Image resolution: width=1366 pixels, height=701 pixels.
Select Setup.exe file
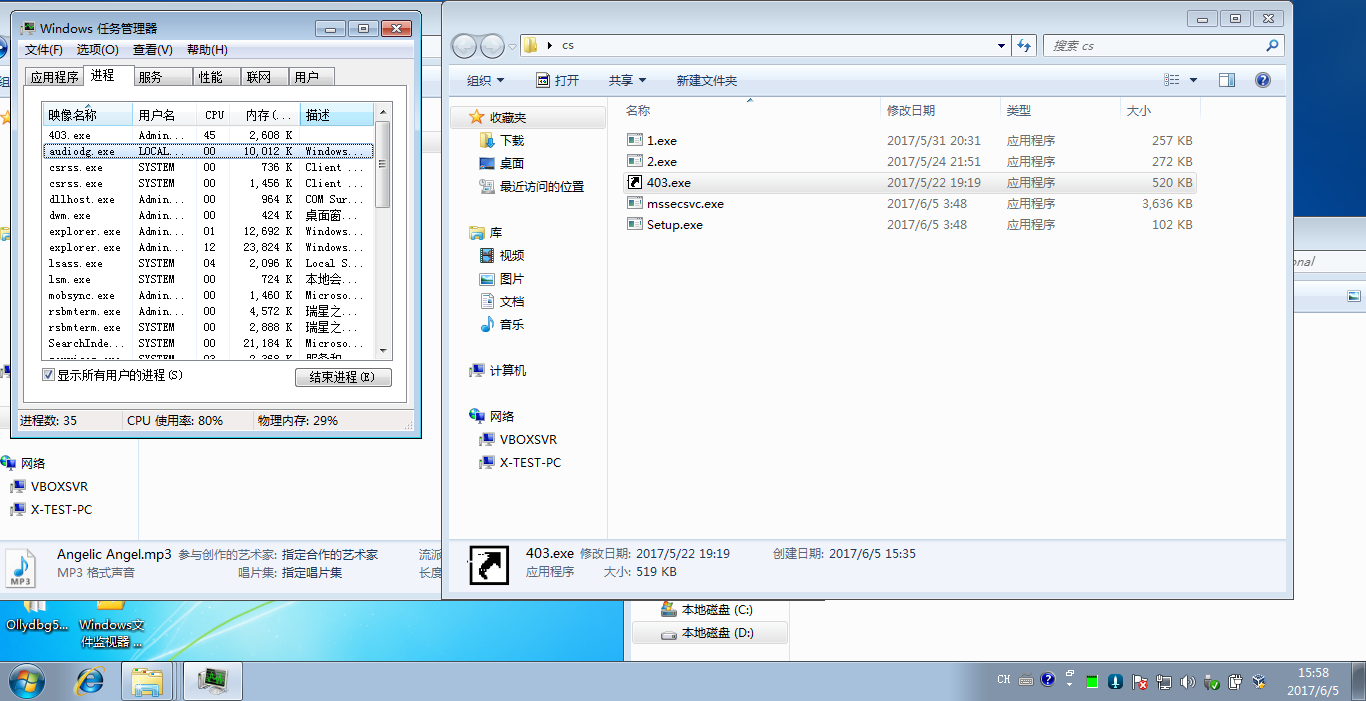click(674, 225)
